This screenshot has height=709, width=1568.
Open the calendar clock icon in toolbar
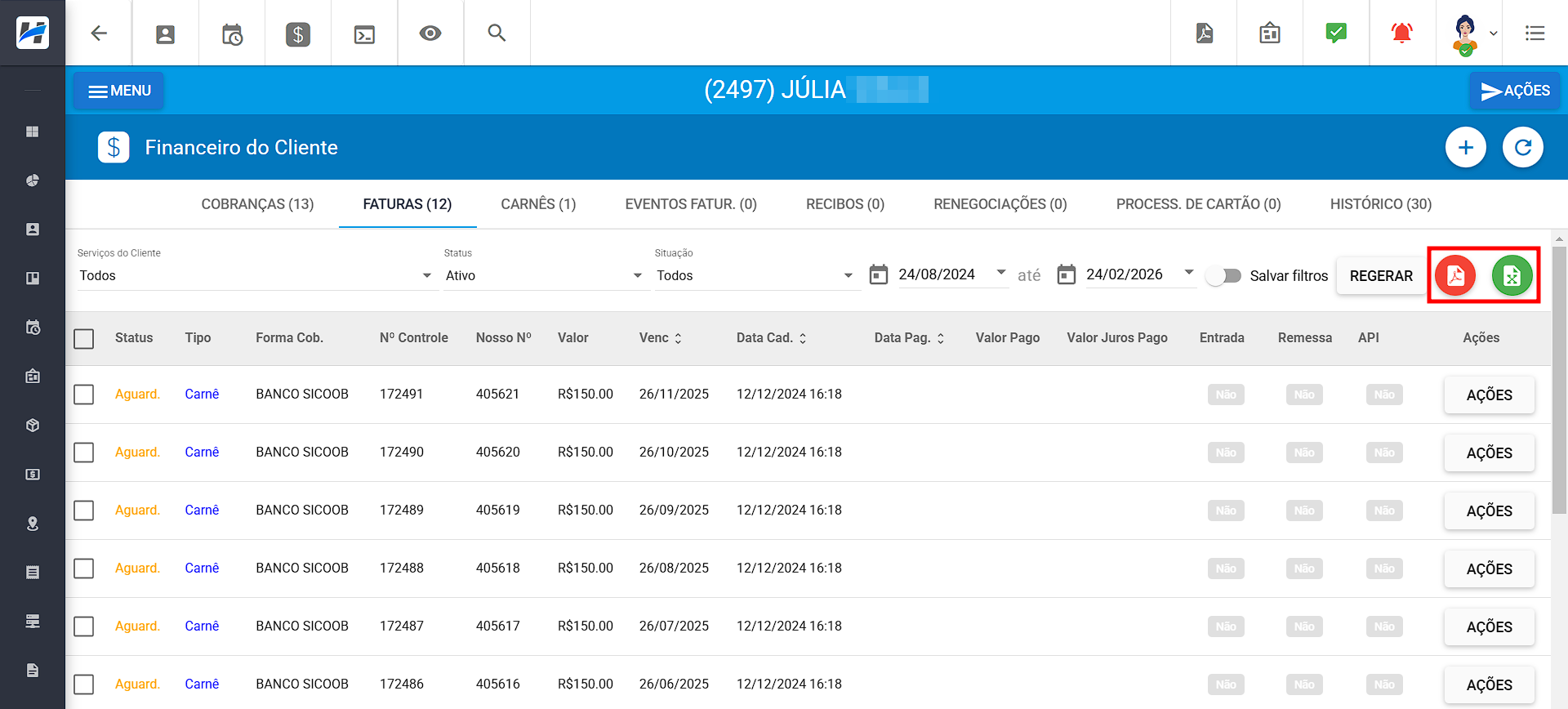(232, 33)
